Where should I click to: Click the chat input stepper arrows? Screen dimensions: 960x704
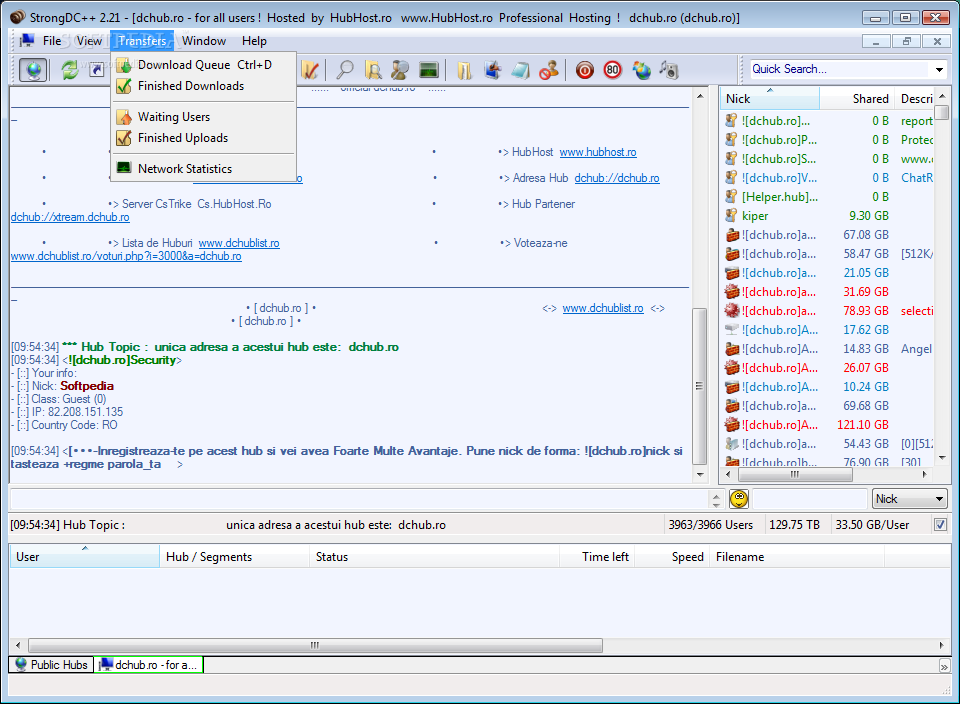tap(716, 500)
